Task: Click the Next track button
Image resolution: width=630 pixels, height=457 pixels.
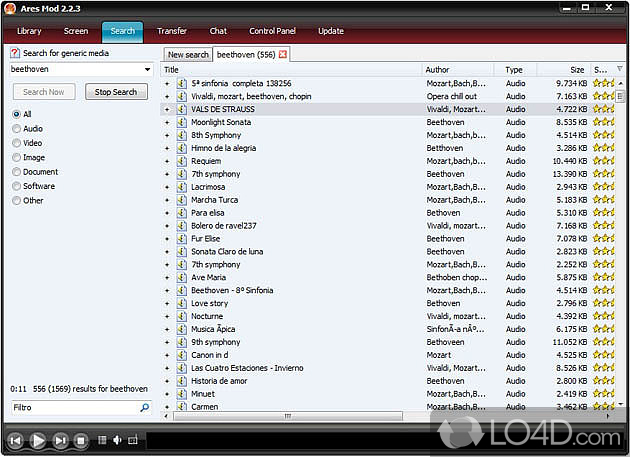Action: pyautogui.click(x=60, y=440)
